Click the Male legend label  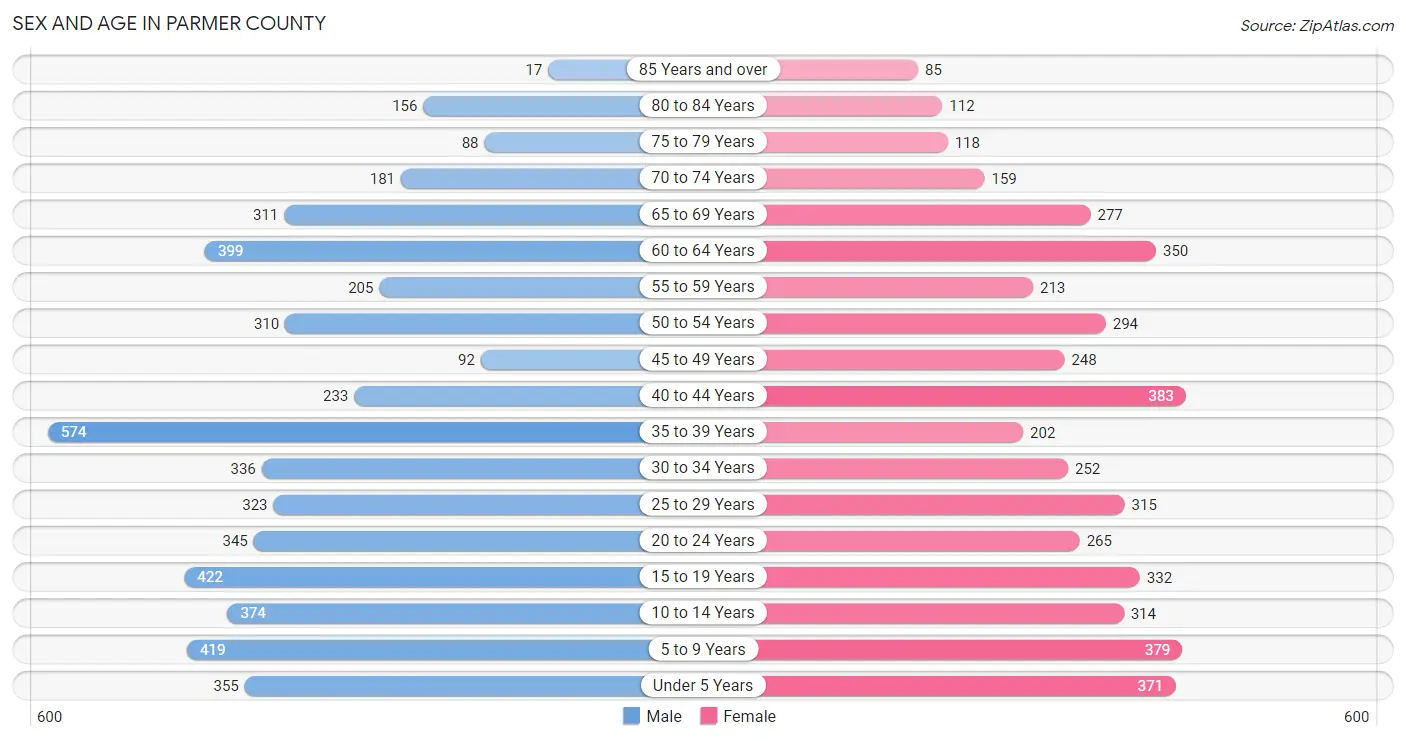[664, 716]
